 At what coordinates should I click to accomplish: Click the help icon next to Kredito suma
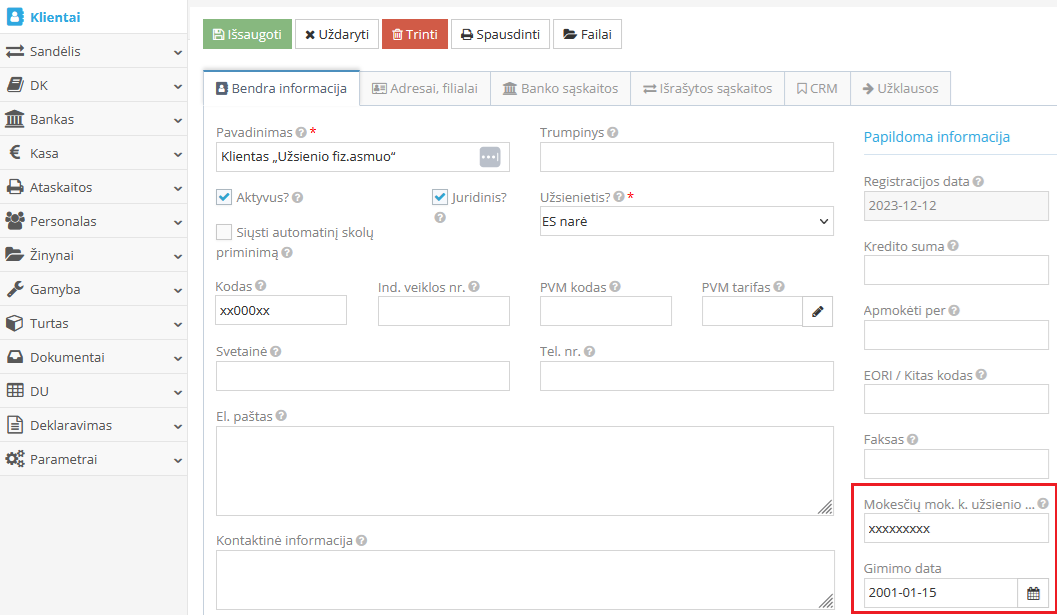click(x=954, y=246)
